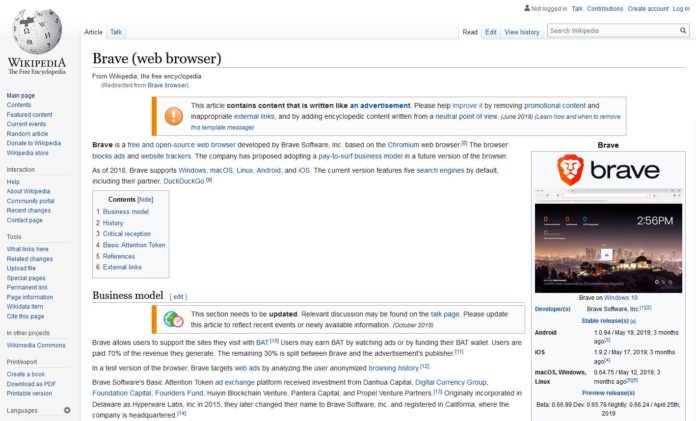Open About Wikipedia link
This screenshot has width=696, height=421.
tap(28, 191)
